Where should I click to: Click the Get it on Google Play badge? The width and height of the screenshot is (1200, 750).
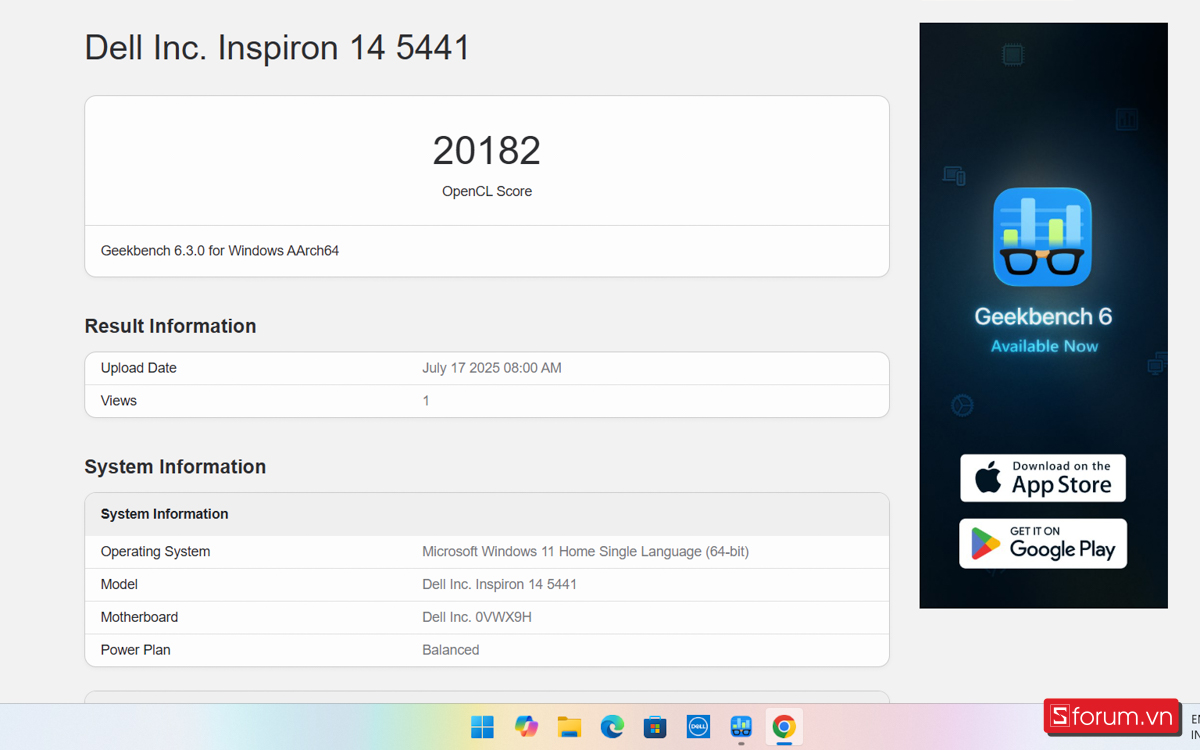click(1043, 543)
